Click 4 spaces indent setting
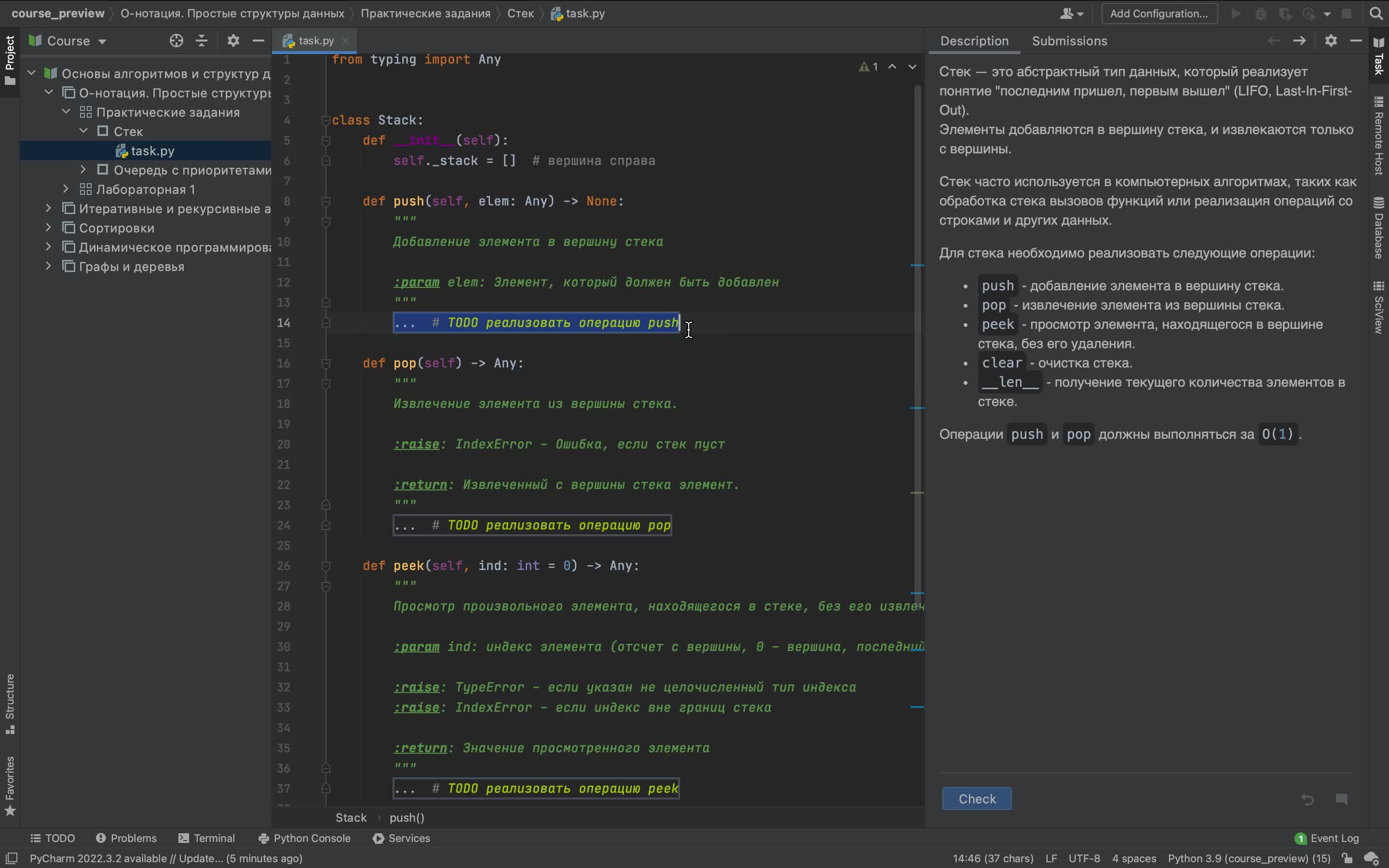 (x=1134, y=858)
